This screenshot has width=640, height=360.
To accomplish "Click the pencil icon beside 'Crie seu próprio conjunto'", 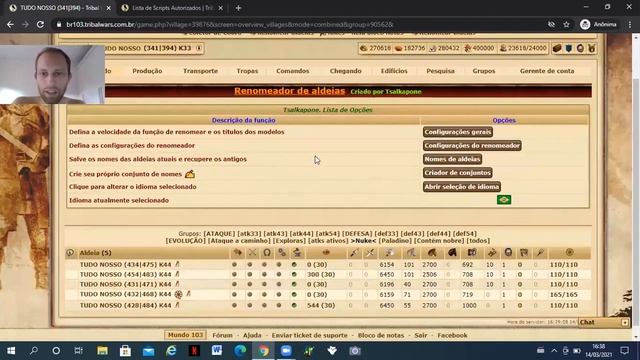I will (190, 174).
